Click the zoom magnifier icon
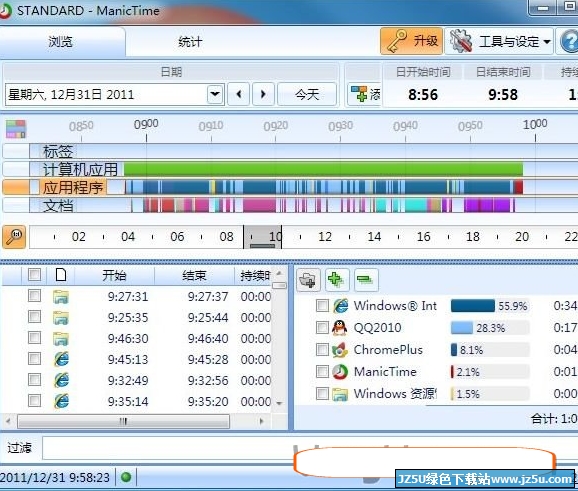 pyautogui.click(x=14, y=237)
